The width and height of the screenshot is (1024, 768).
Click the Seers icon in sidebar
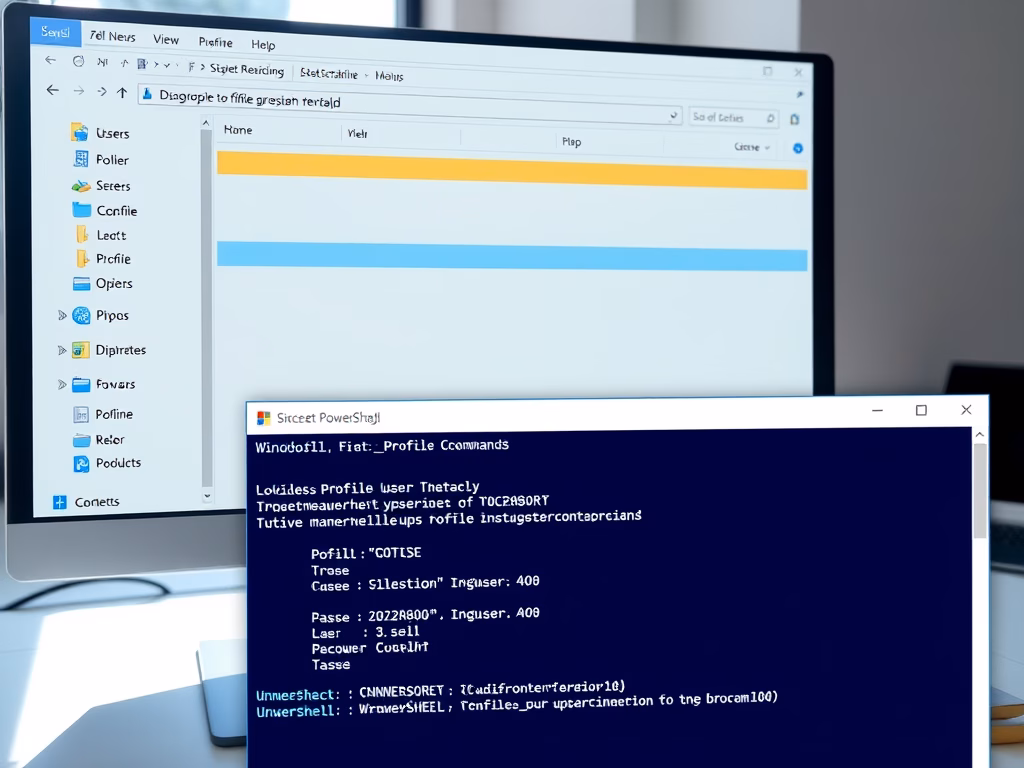[x=81, y=185]
